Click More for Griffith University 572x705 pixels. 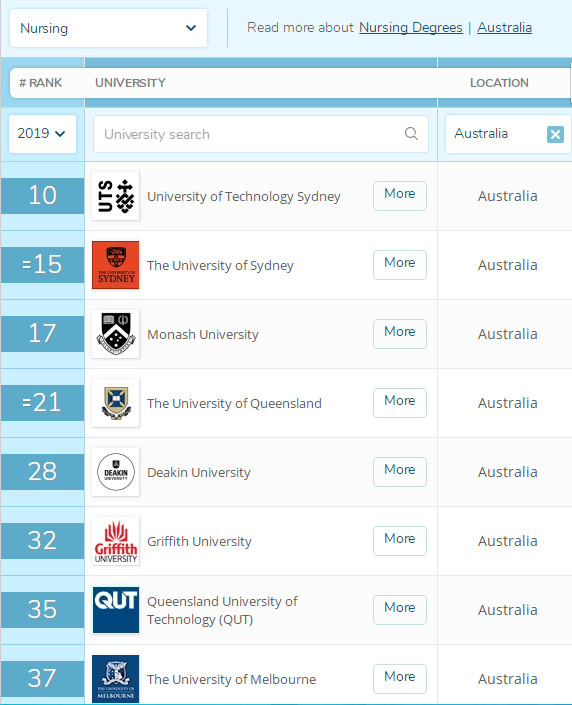[400, 541]
